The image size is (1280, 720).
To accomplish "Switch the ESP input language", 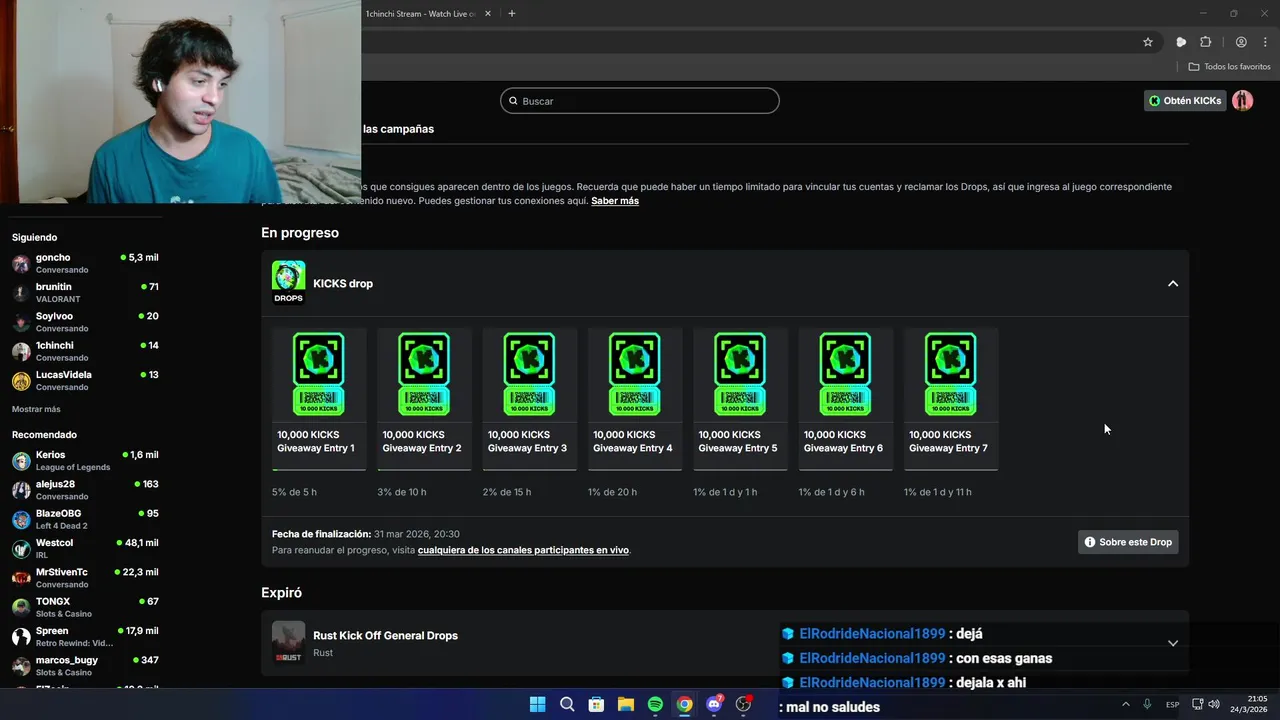I will [1172, 705].
